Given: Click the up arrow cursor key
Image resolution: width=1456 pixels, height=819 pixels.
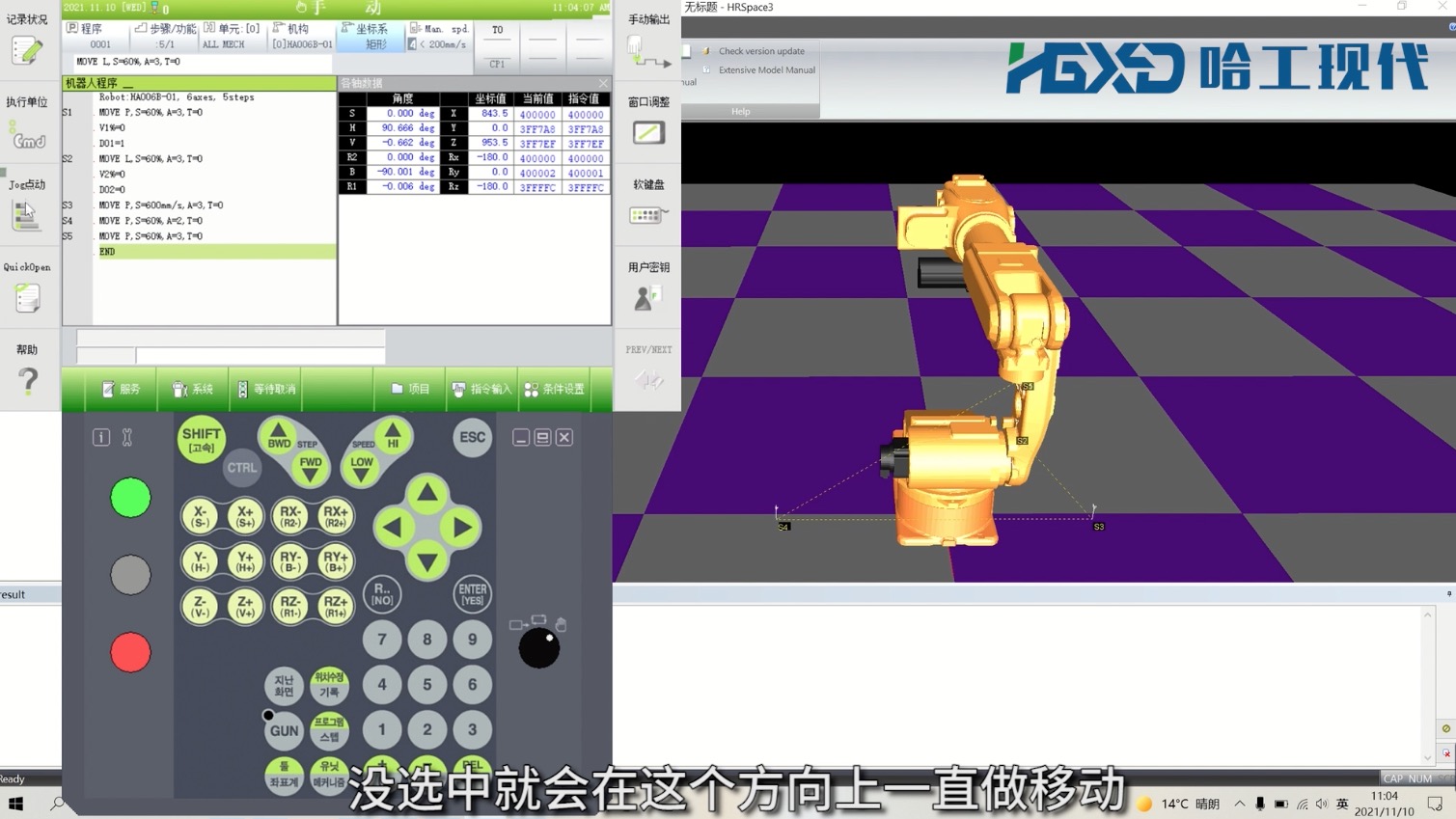Looking at the screenshot, I should tap(426, 494).
